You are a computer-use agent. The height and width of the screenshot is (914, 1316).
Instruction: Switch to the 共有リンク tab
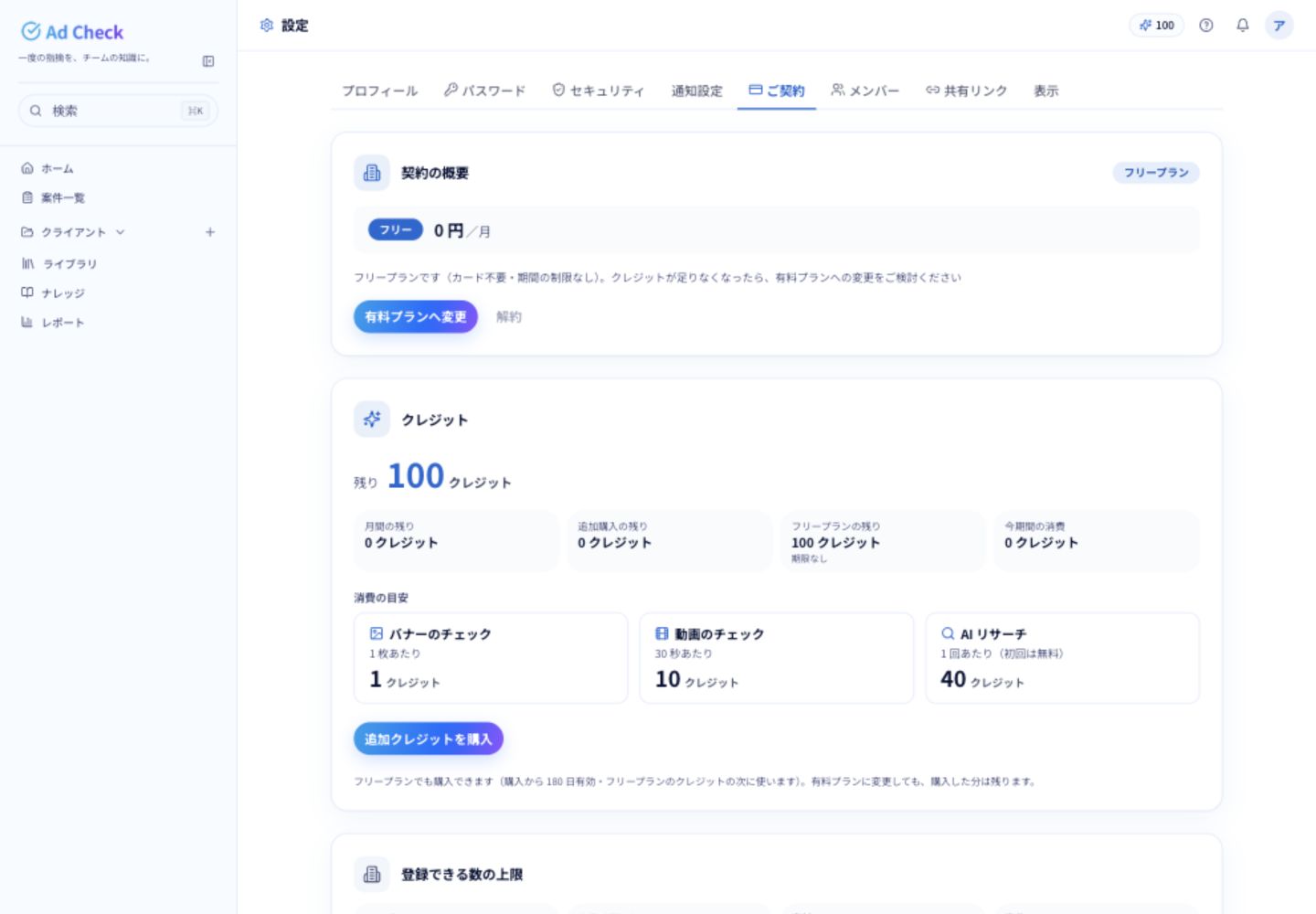(967, 90)
